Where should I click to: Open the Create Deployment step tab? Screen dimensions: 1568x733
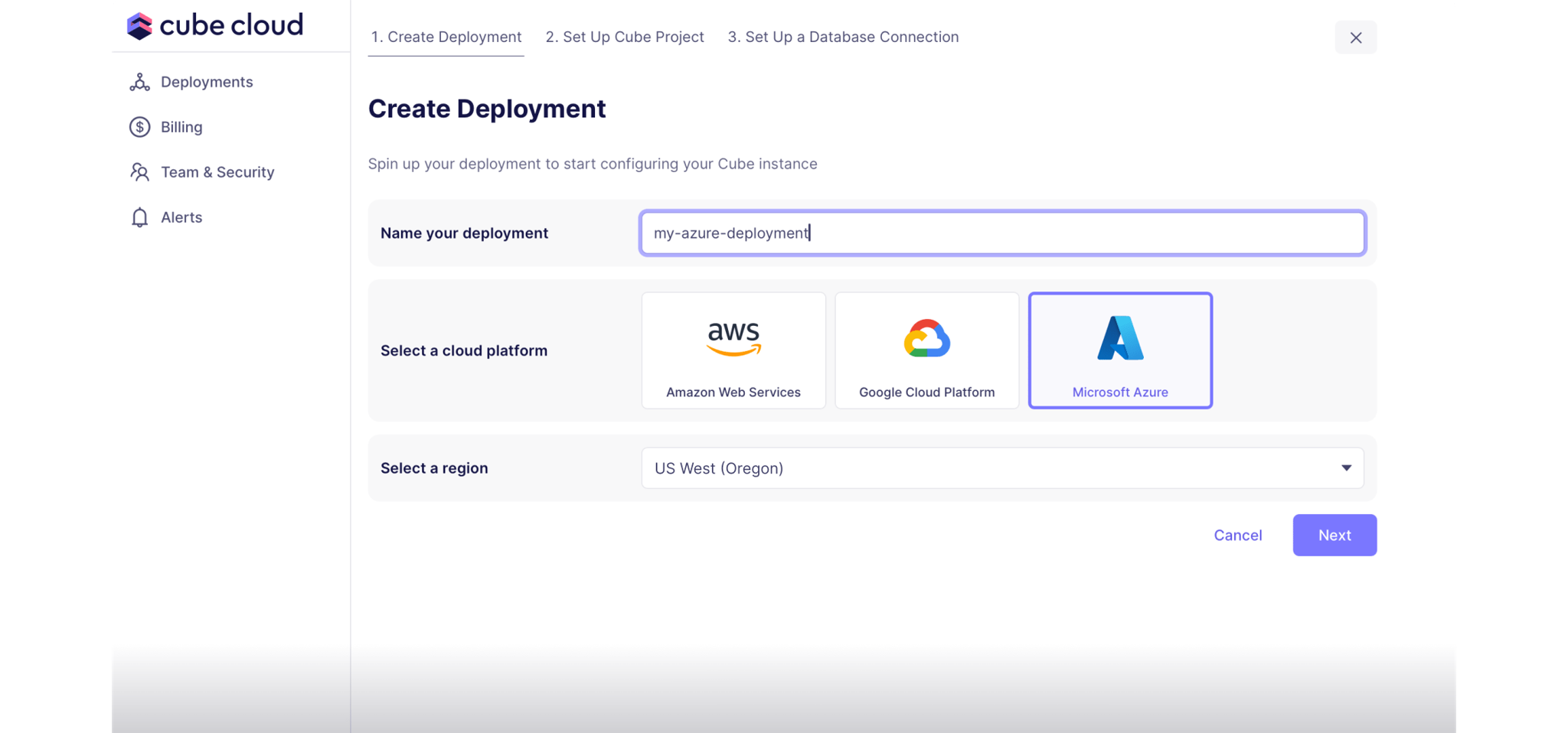(x=446, y=37)
